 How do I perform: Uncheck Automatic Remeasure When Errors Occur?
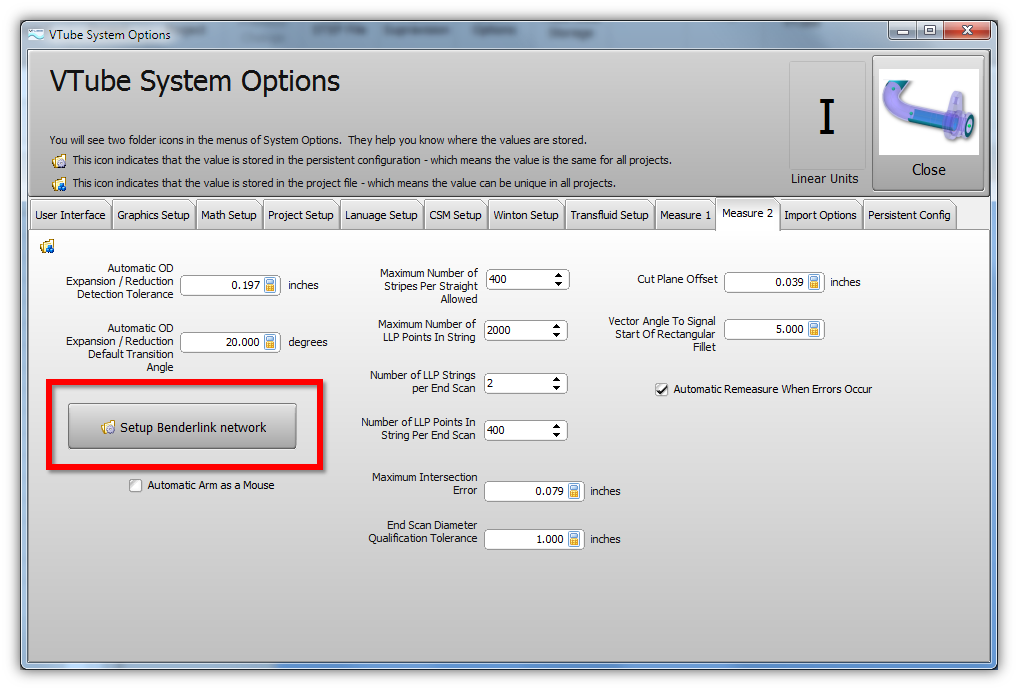(661, 389)
